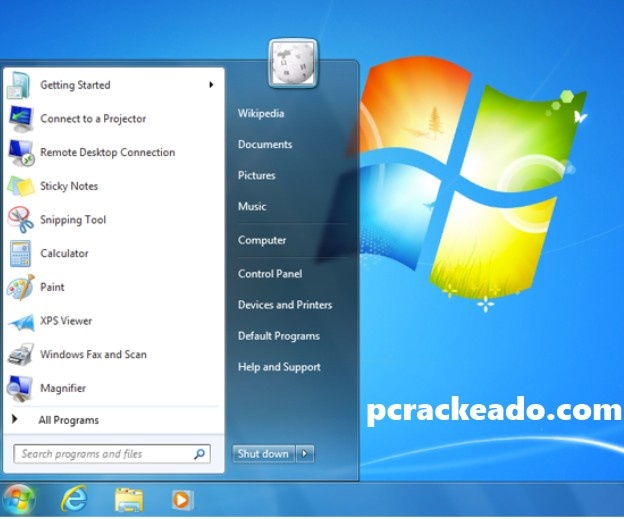
Task: Open Help and Support link
Action: pos(279,367)
